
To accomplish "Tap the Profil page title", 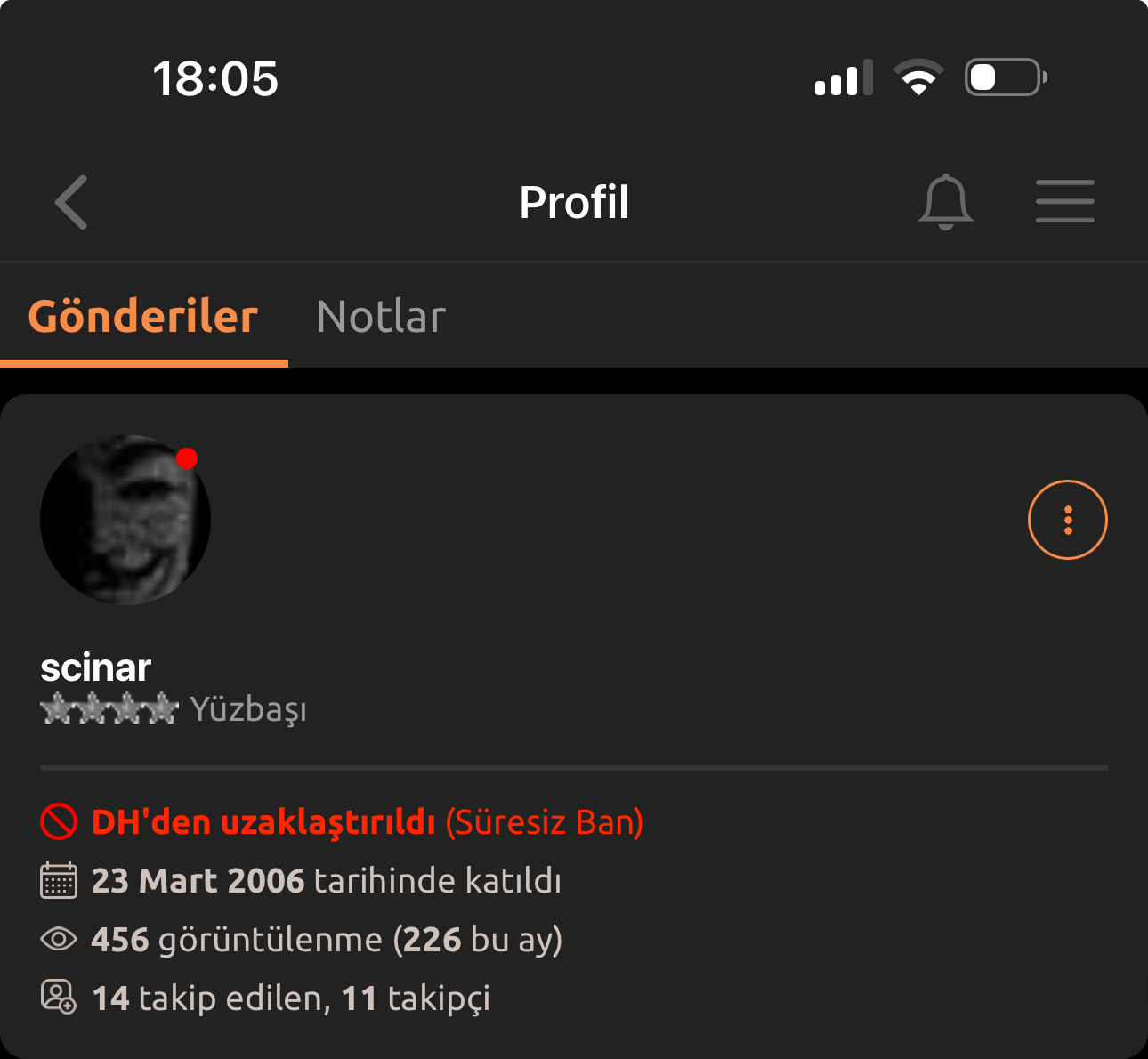I will (574, 202).
